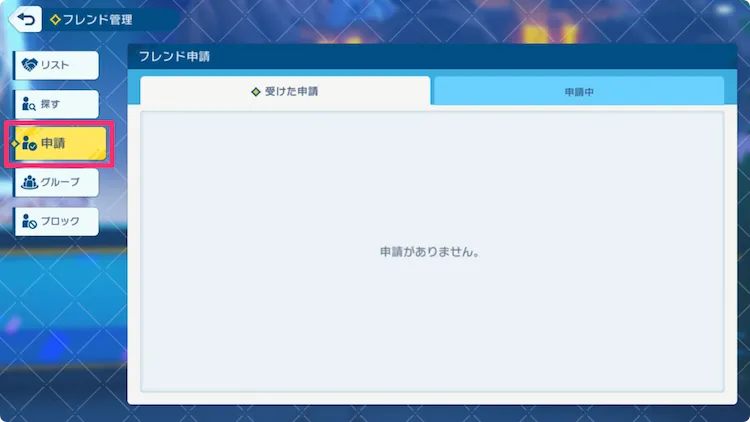Click the handshake icon on リスト
The image size is (750, 422).
pyautogui.click(x=29, y=65)
